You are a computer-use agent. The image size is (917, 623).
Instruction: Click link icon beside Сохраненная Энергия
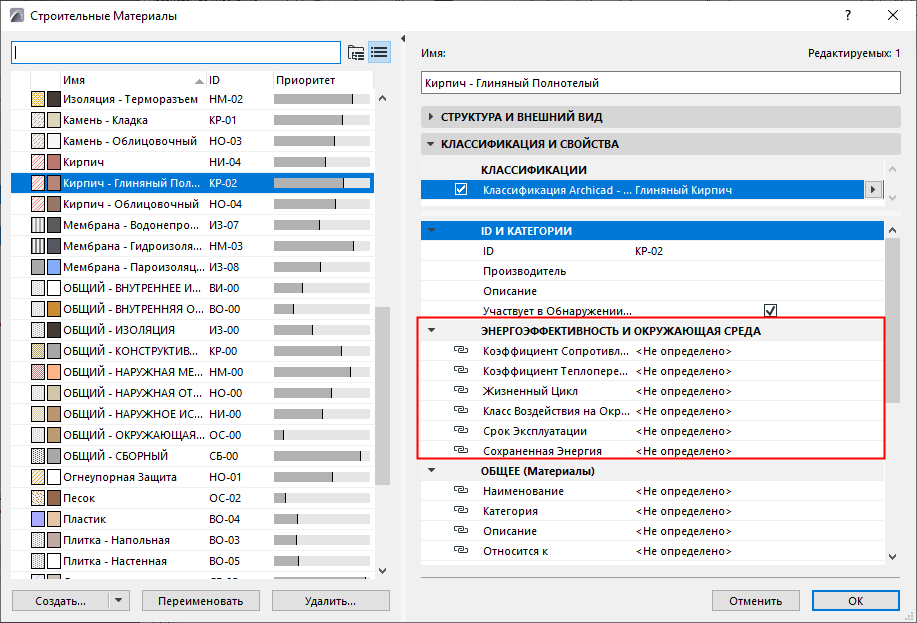[461, 450]
